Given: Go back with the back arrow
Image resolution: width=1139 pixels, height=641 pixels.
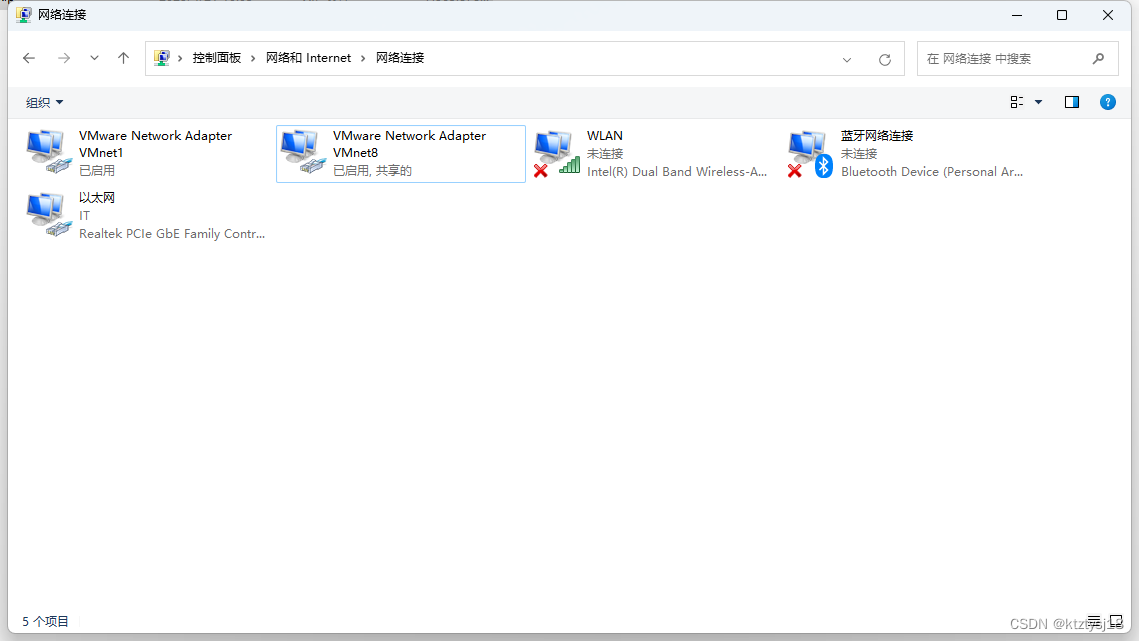Looking at the screenshot, I should point(29,58).
